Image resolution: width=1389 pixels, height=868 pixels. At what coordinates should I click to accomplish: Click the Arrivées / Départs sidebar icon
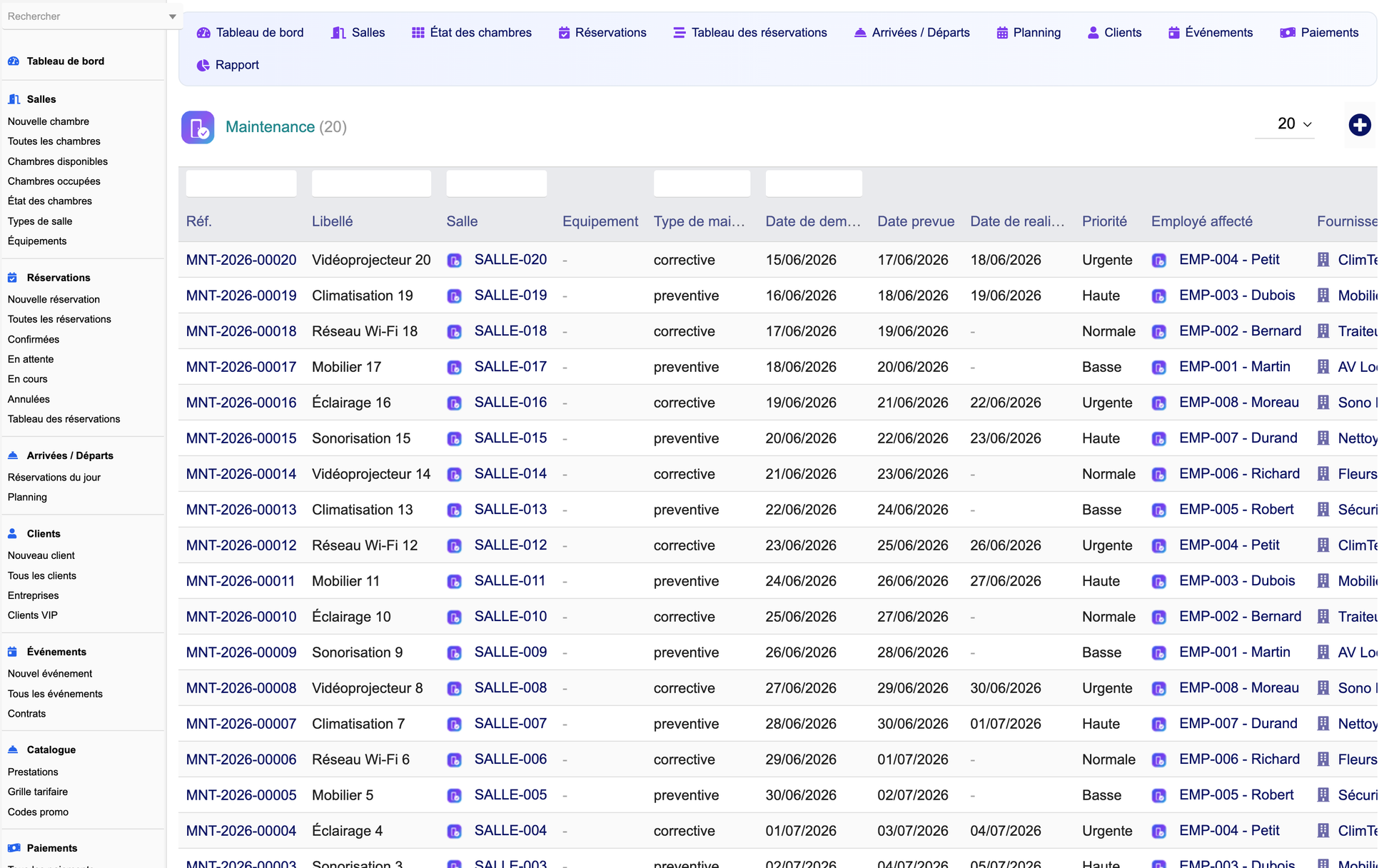pos(13,455)
